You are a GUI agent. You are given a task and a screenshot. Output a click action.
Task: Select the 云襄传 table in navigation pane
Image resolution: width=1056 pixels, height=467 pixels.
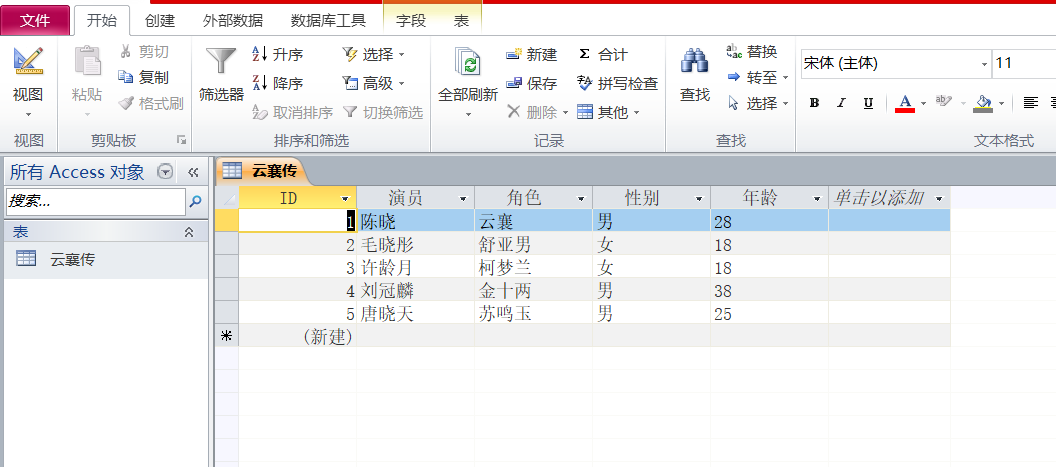click(x=106, y=259)
